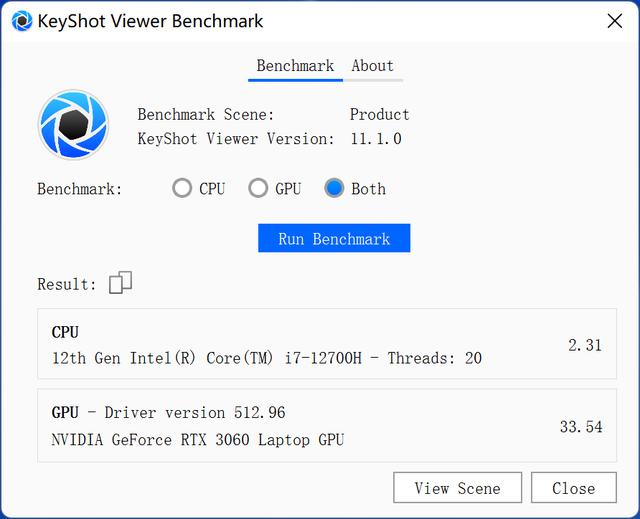Click the CPU result panel
Screen dimensions: 640x519
pos(327,344)
